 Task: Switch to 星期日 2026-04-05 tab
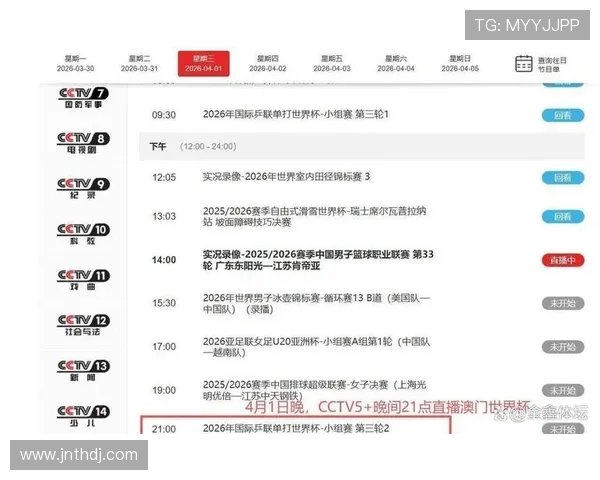[x=460, y=64]
